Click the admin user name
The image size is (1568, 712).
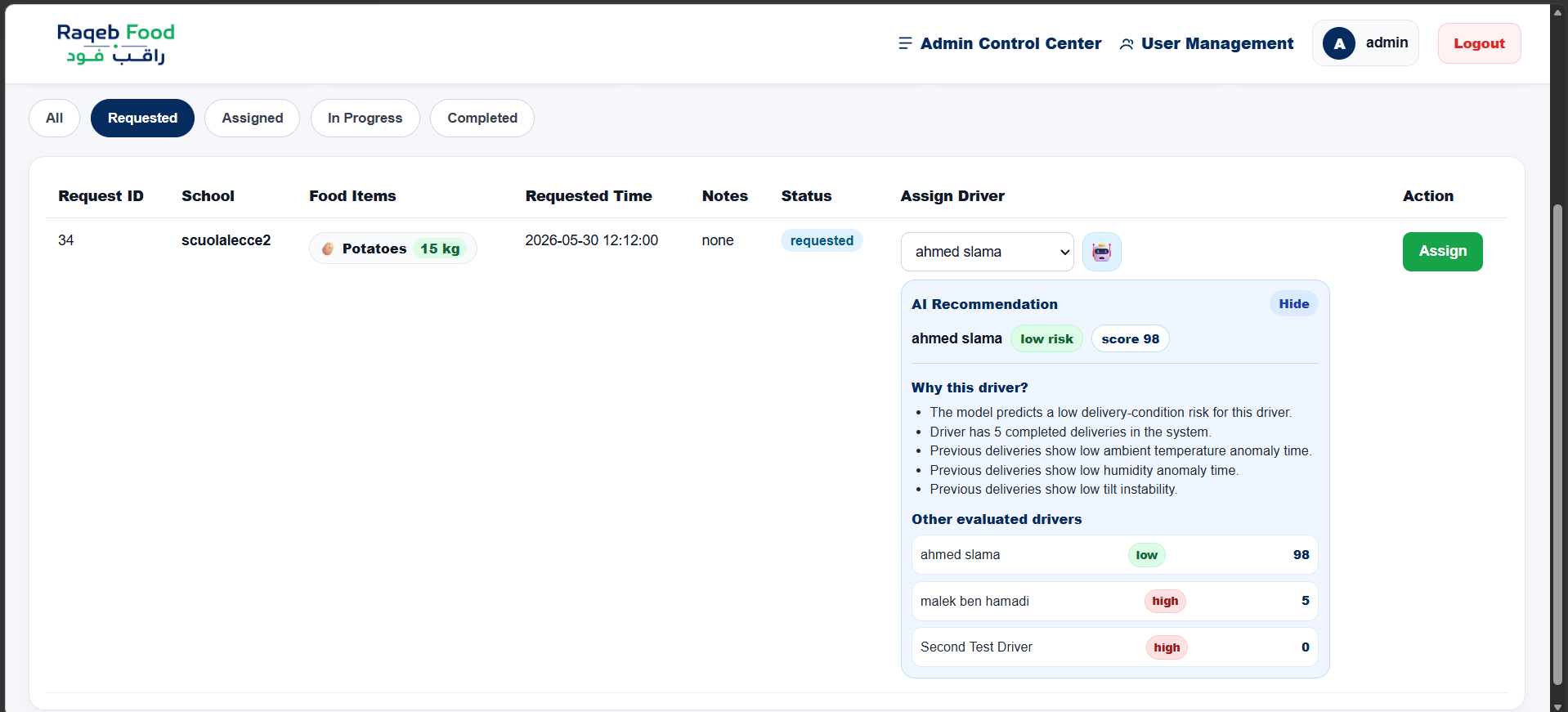tap(1387, 43)
